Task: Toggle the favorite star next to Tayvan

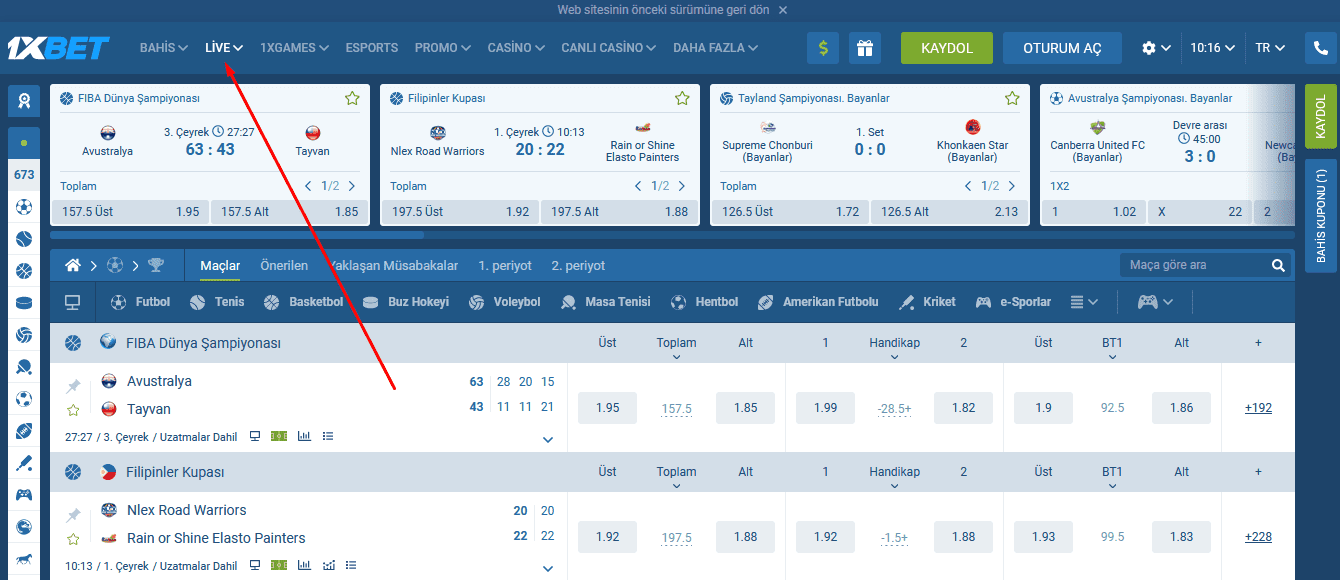Action: pos(73,410)
